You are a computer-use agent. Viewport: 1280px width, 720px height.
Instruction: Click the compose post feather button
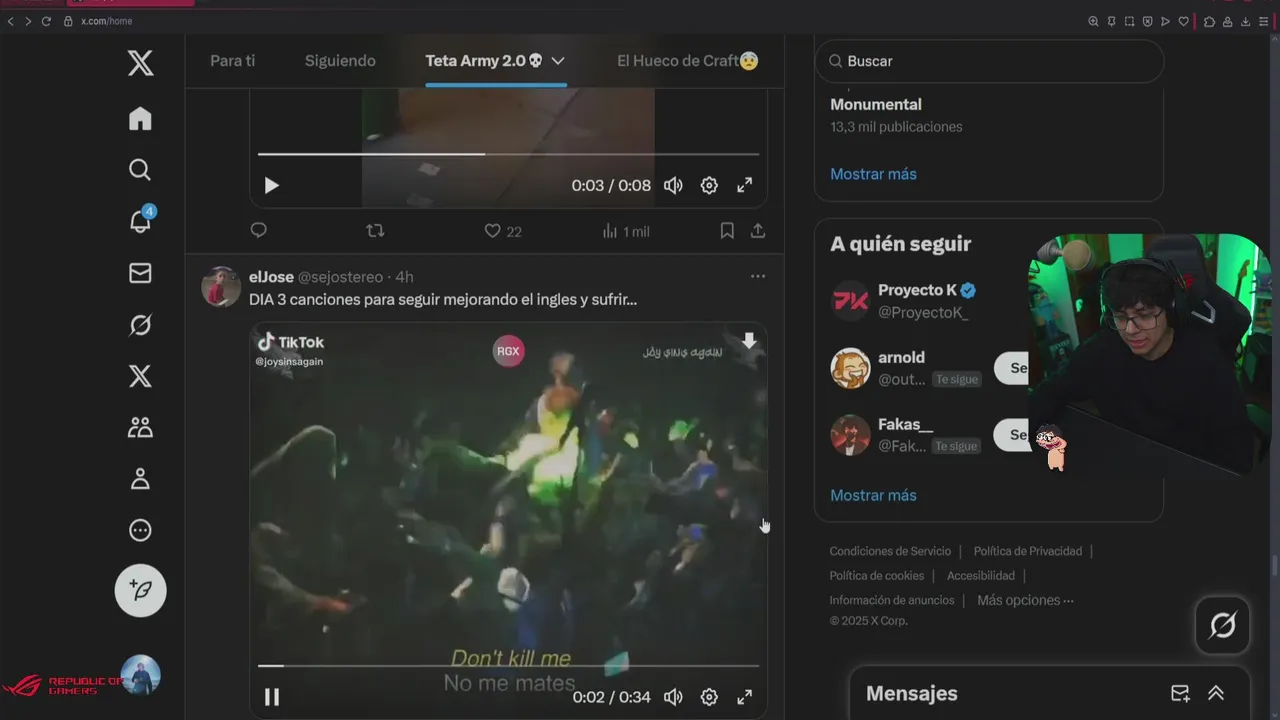(140, 590)
